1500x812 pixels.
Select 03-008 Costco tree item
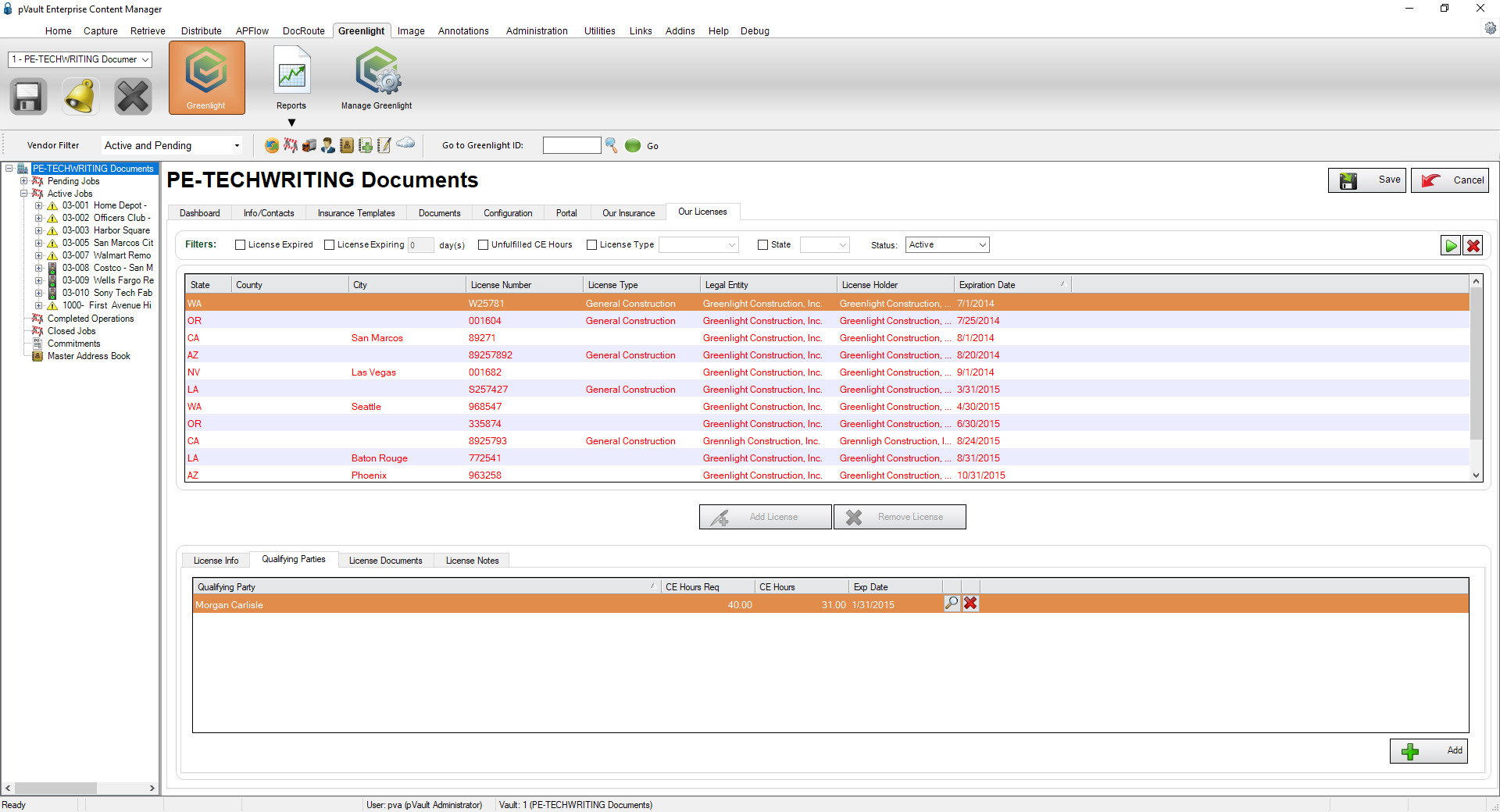click(x=108, y=268)
